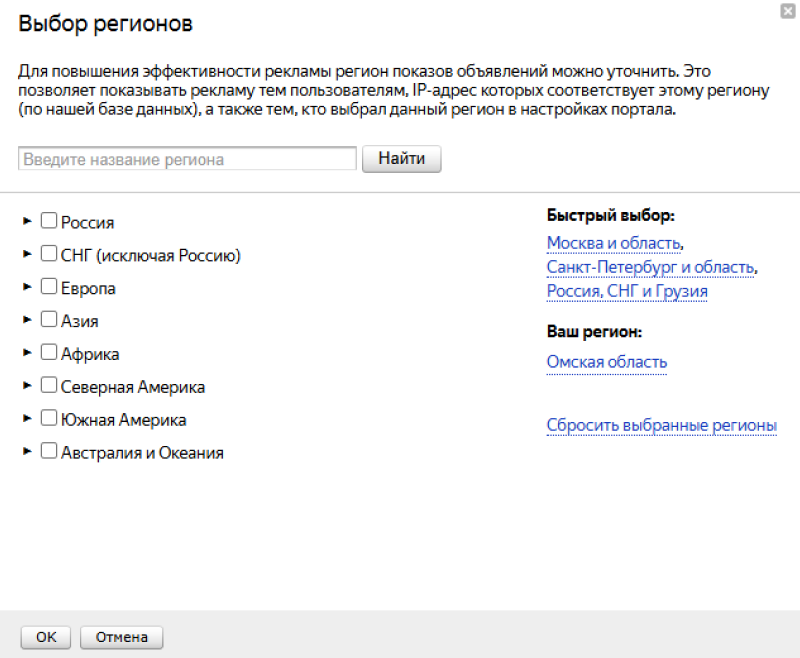Select the Азия checkbox
Viewport: 800px width, 658px height.
tap(49, 321)
